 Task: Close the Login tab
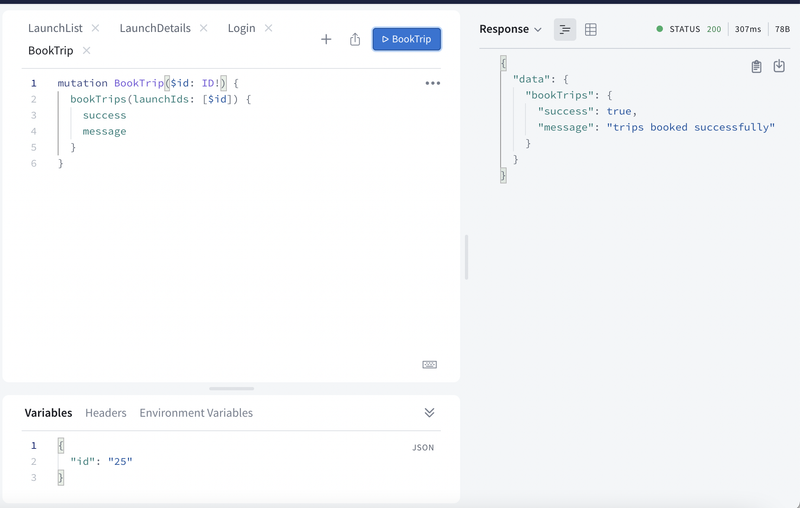click(x=269, y=28)
